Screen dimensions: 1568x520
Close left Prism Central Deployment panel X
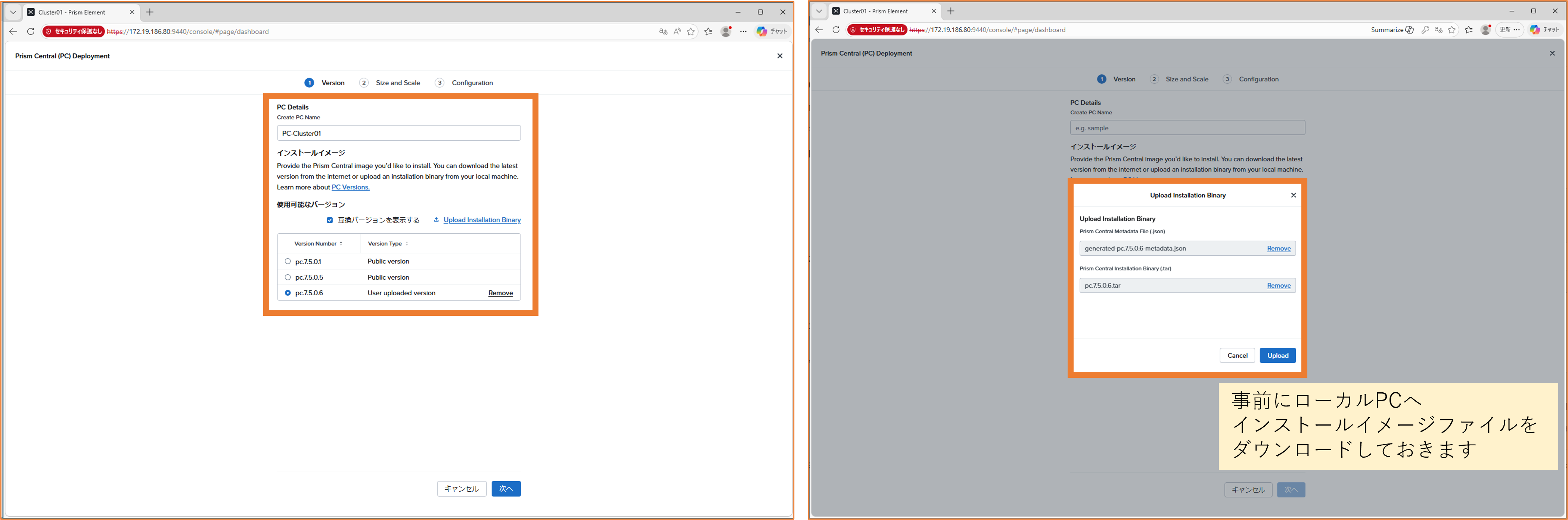click(780, 56)
